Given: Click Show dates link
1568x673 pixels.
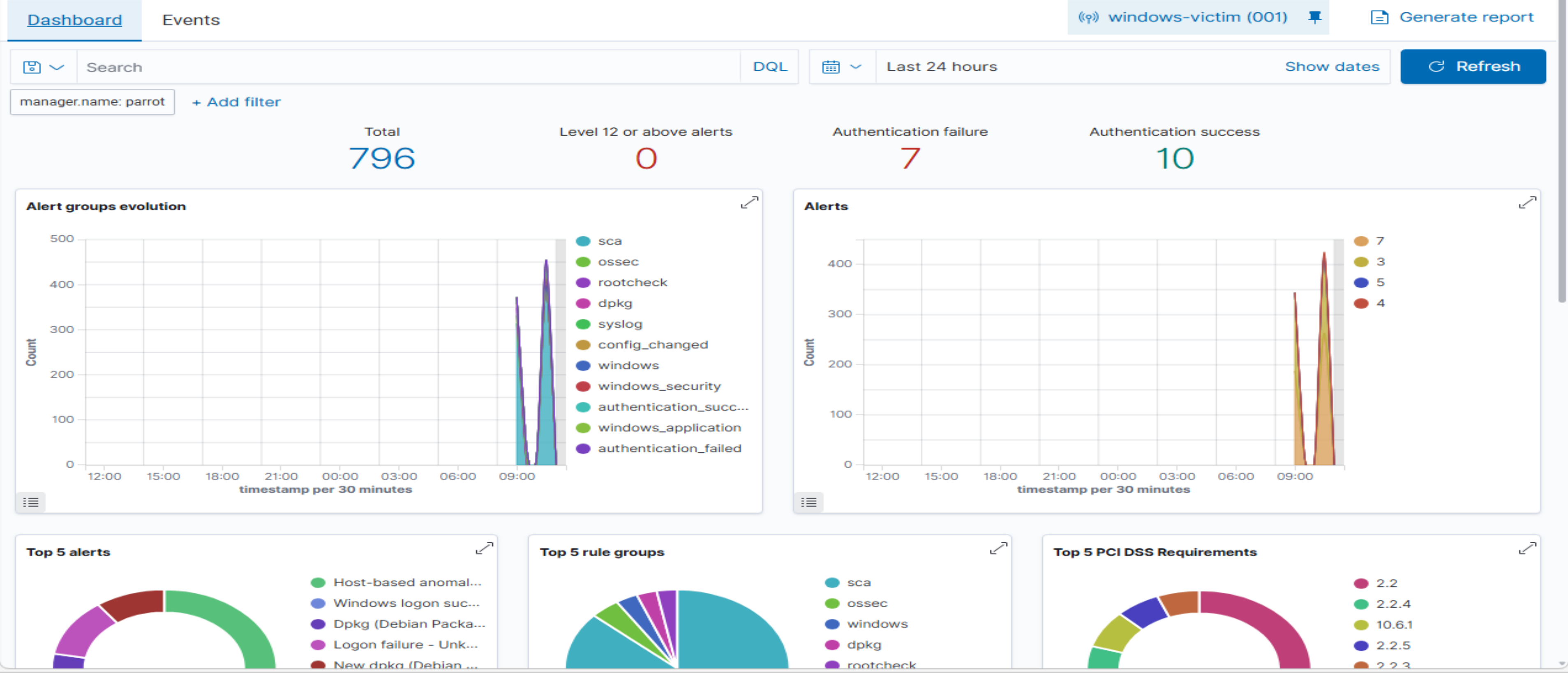Looking at the screenshot, I should point(1332,66).
